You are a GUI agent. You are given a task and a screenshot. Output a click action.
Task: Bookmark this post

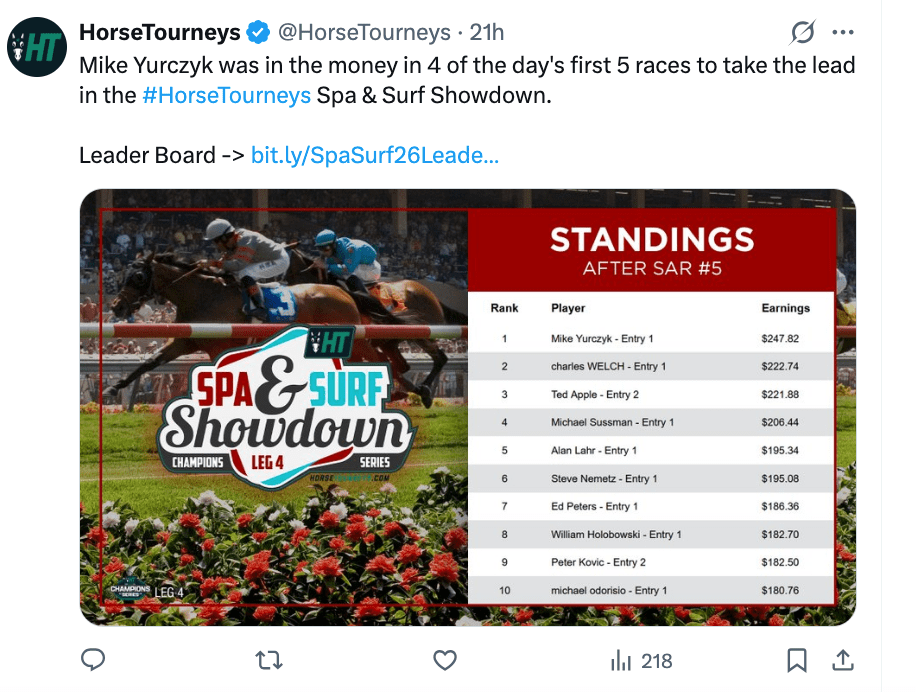point(797,660)
